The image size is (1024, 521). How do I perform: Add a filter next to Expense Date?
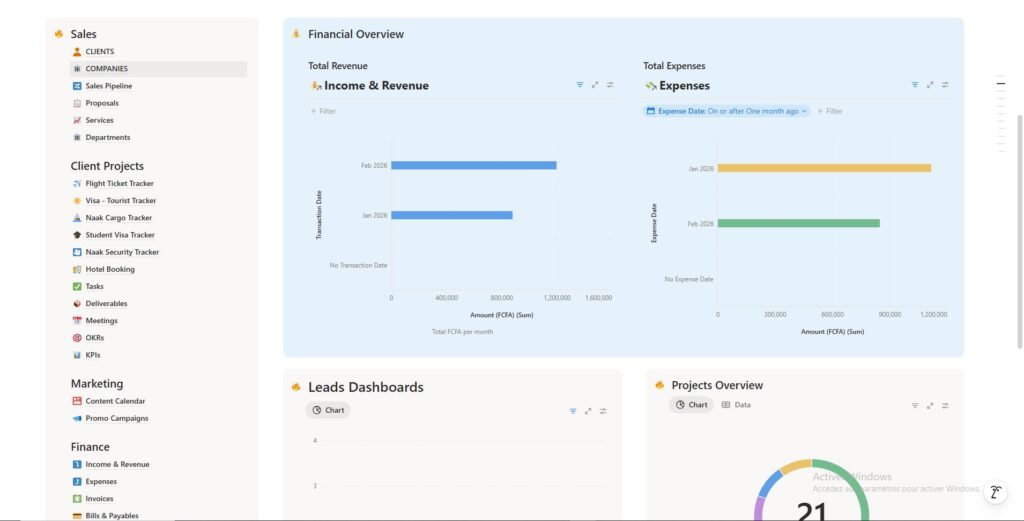830,111
